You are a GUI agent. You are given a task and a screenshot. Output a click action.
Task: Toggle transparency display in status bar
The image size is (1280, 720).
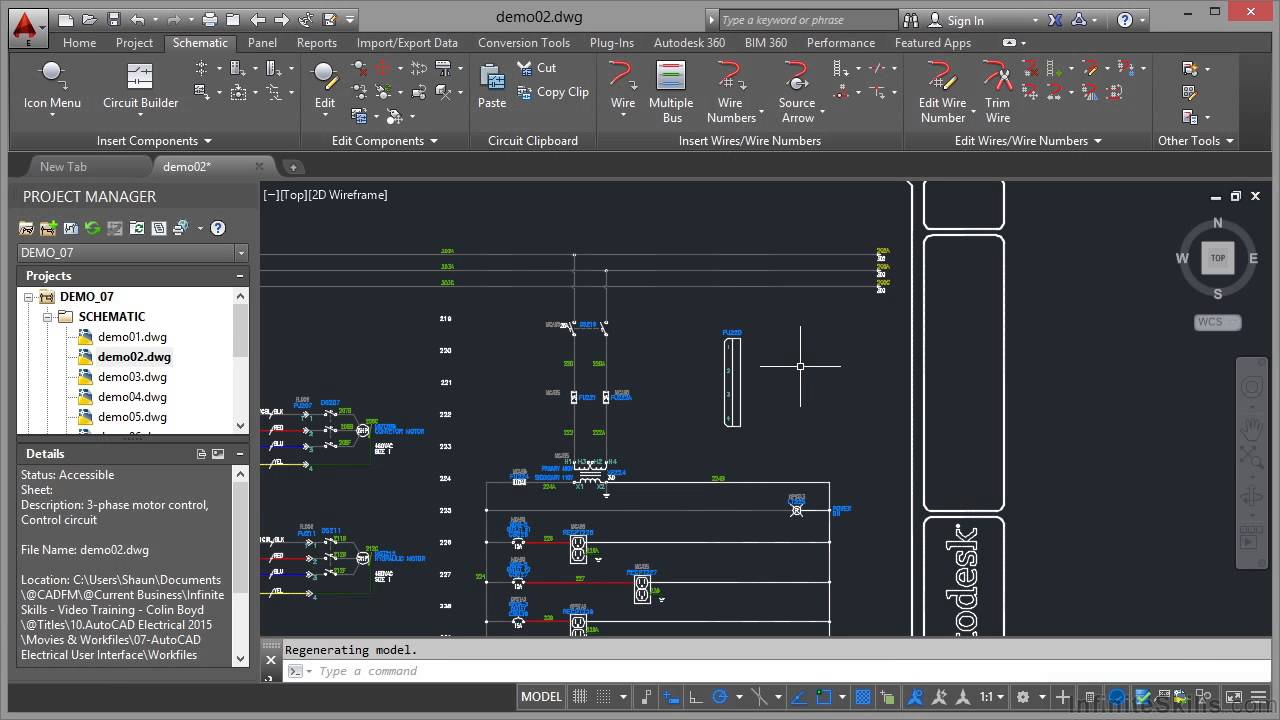pyautogui.click(x=863, y=697)
